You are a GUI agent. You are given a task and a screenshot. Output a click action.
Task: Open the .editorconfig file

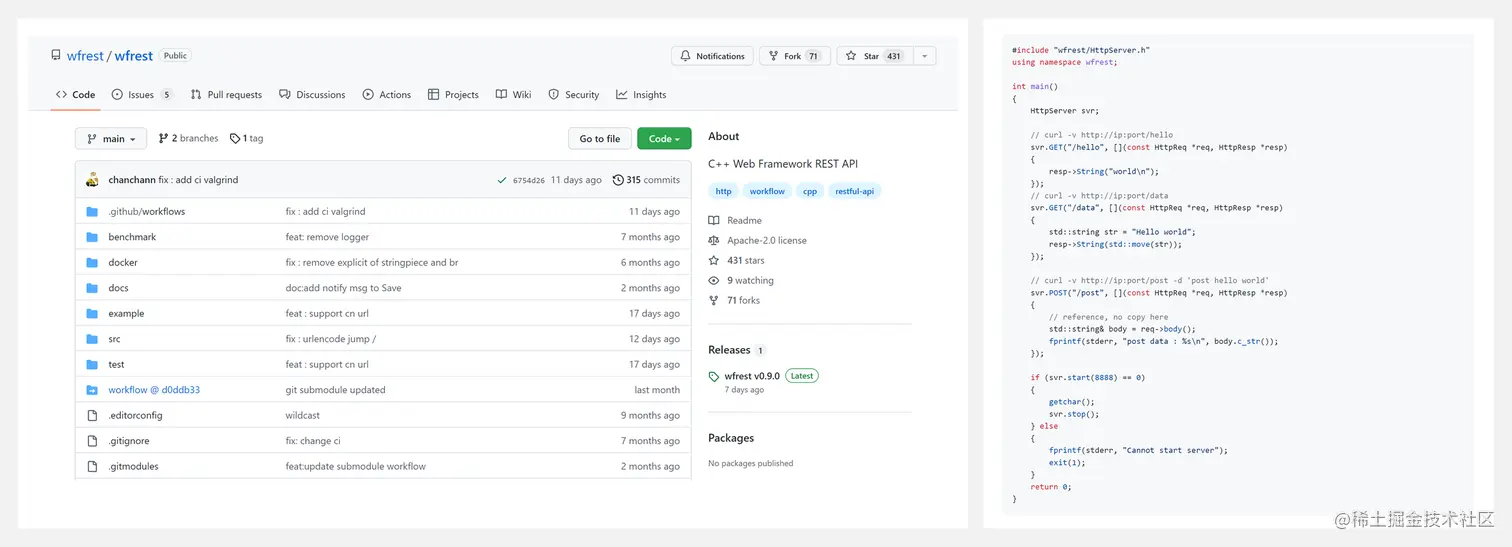[x=135, y=416]
